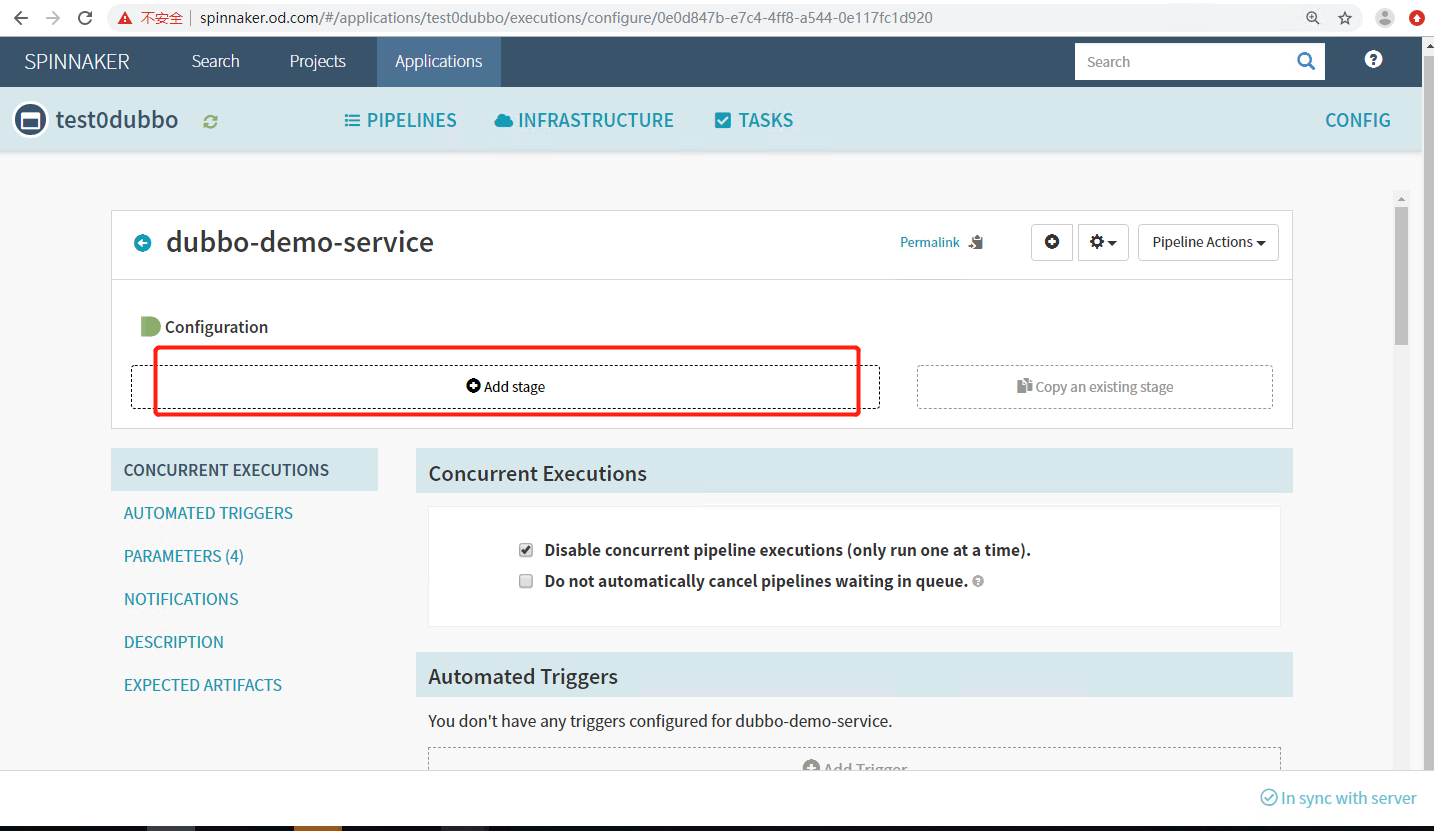Click the back arrow beside dubbo-demo-service

[143, 243]
